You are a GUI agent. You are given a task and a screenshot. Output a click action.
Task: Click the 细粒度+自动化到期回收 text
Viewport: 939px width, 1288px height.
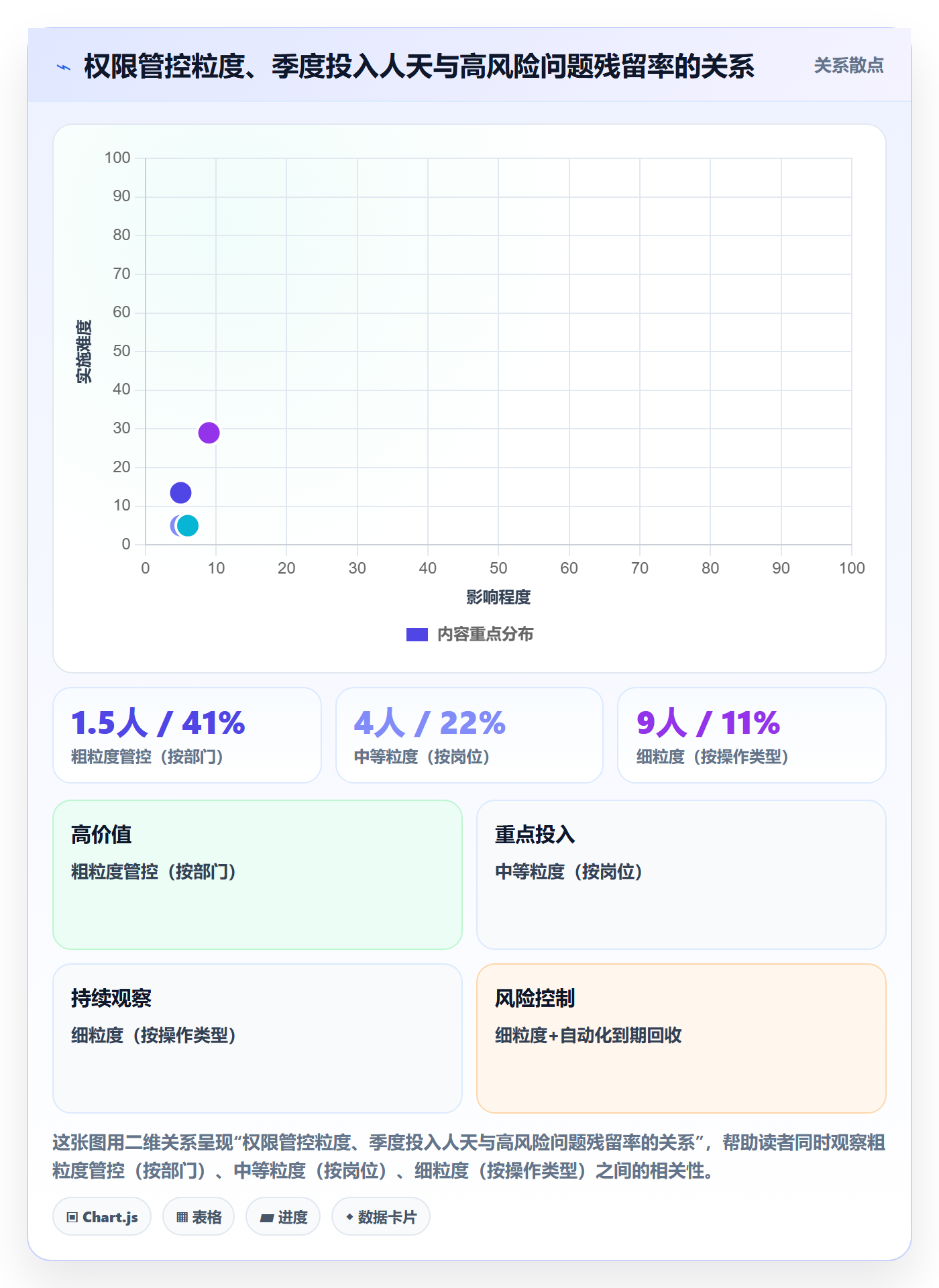pos(588,1035)
